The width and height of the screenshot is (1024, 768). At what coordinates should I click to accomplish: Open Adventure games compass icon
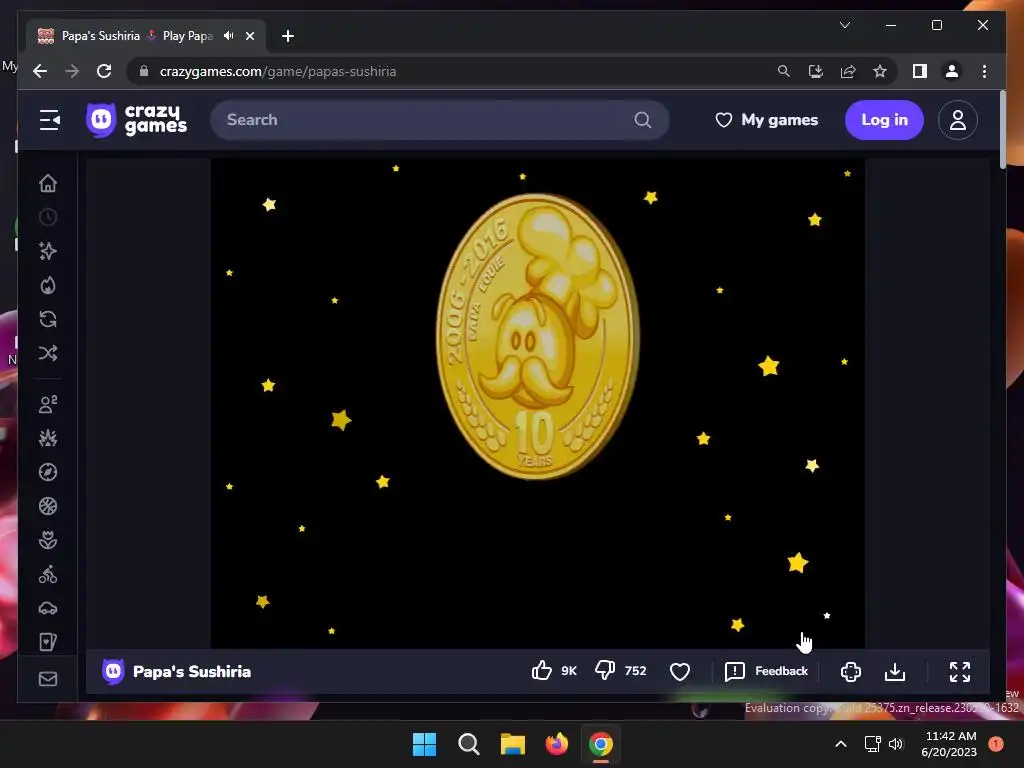click(48, 472)
